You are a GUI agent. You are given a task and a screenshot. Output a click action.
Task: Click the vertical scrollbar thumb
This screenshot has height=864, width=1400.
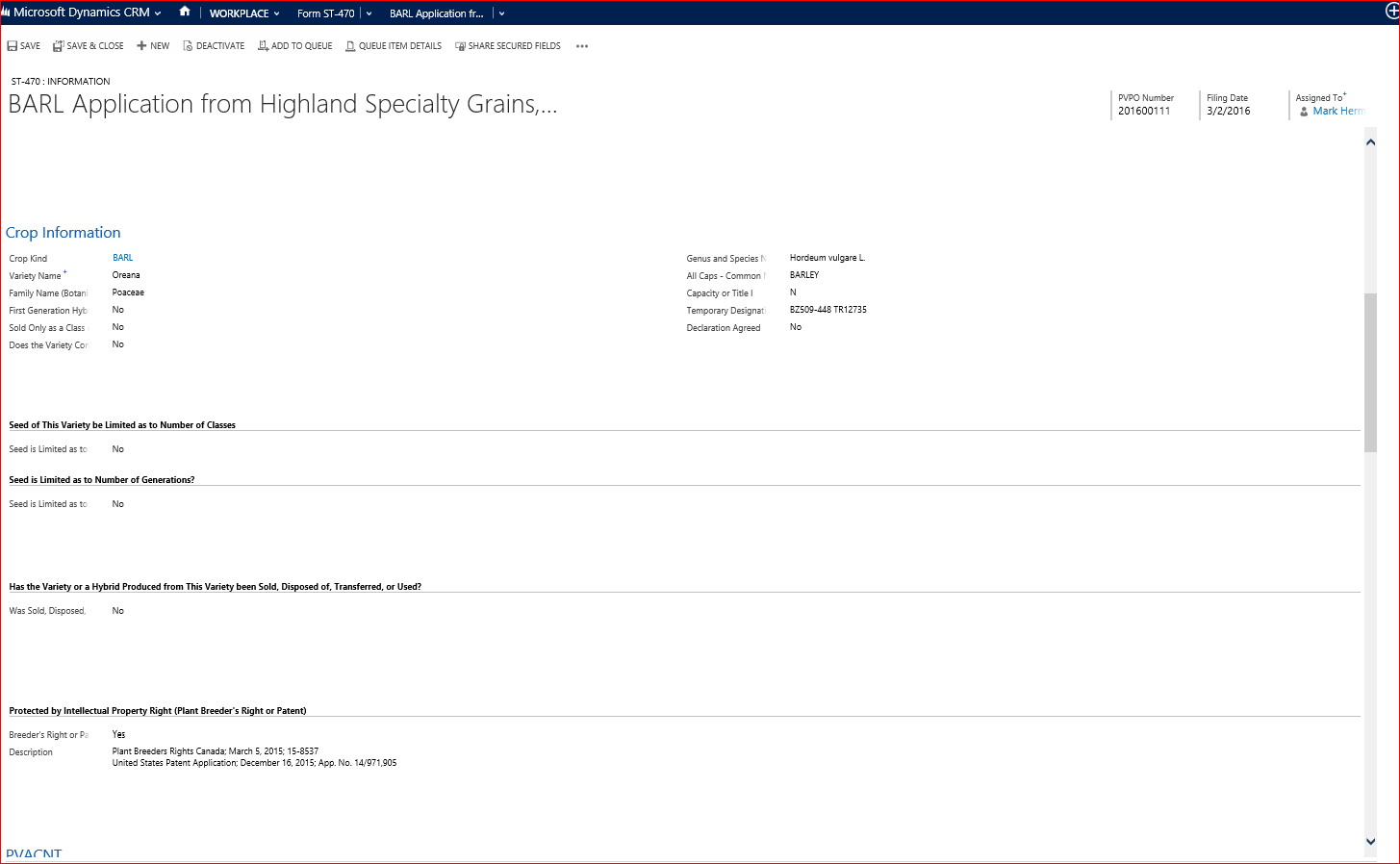click(1370, 372)
